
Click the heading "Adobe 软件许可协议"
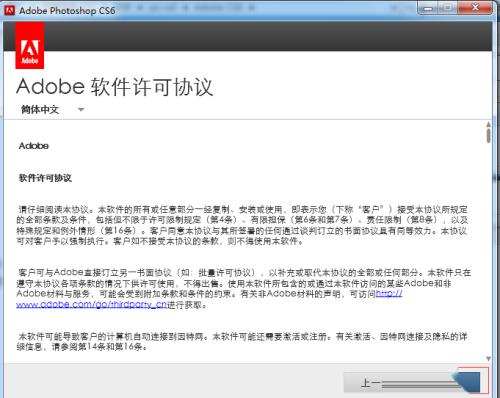click(x=114, y=87)
